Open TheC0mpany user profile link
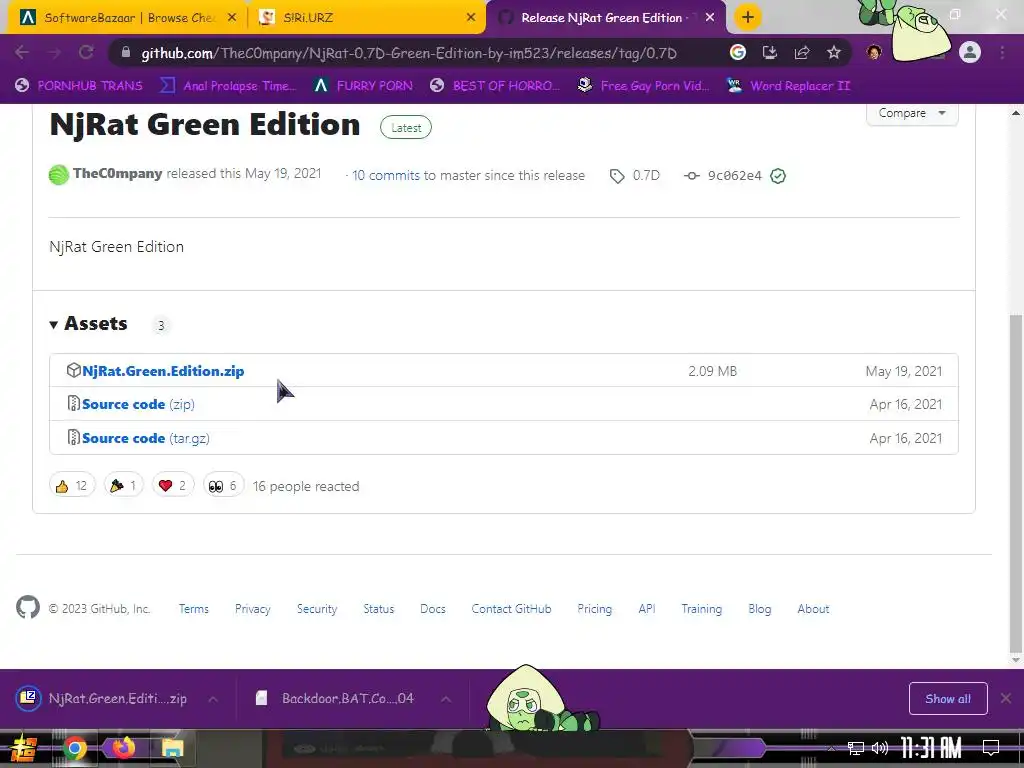 [x=118, y=173]
